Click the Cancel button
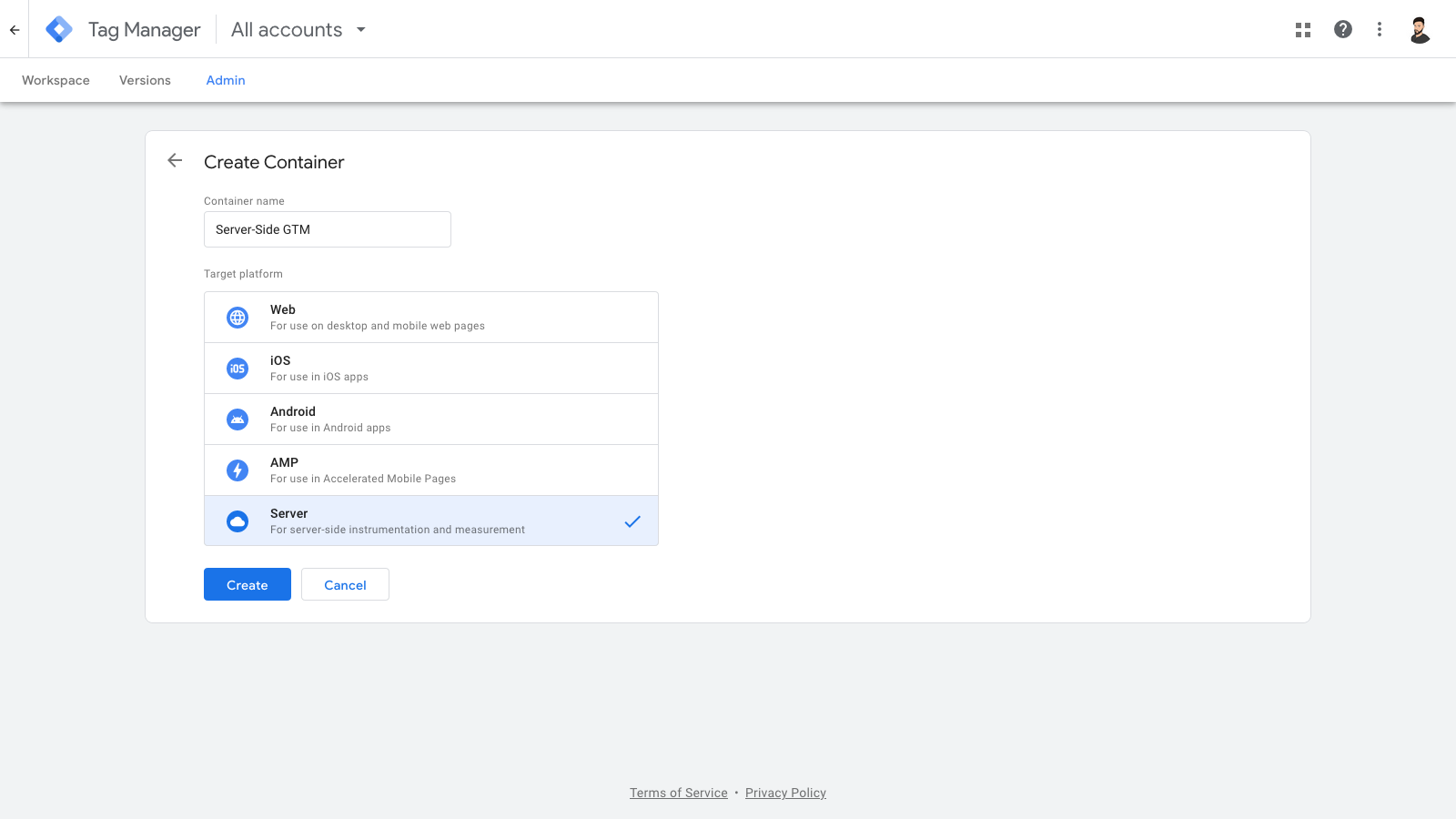The image size is (1456, 819). pos(345,584)
